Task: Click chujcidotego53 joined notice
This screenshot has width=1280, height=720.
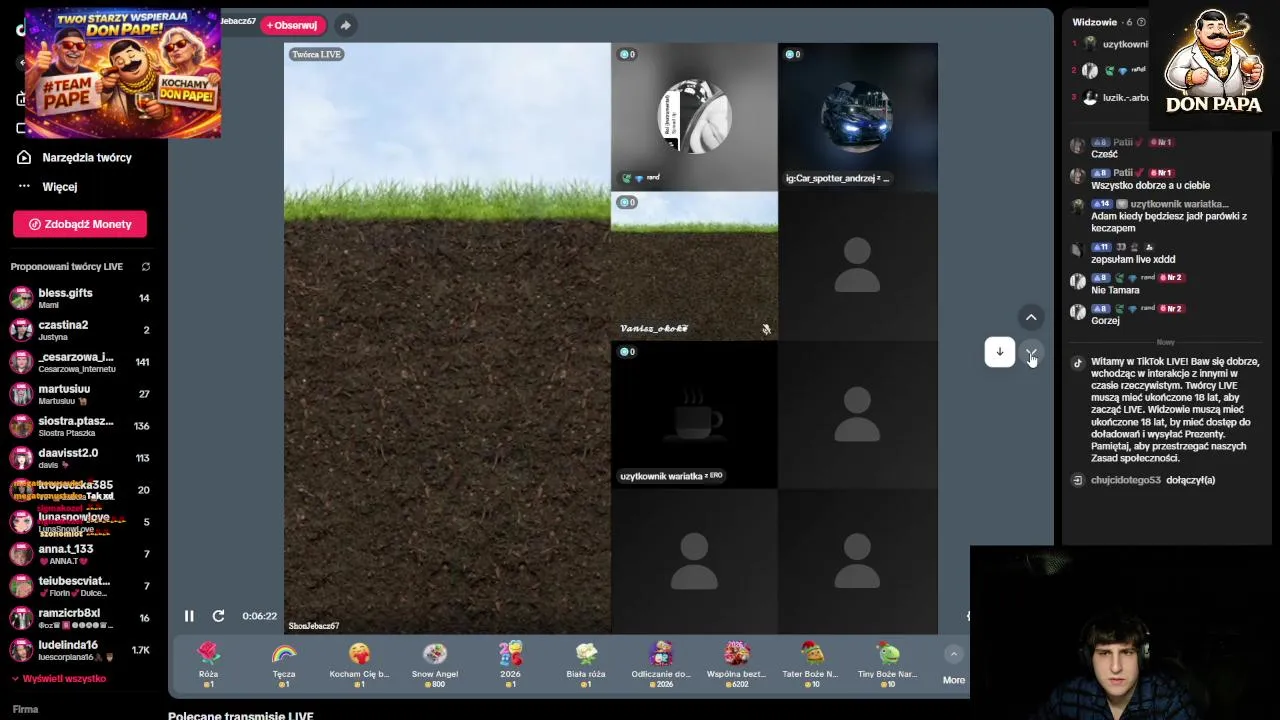Action: 1152,480
